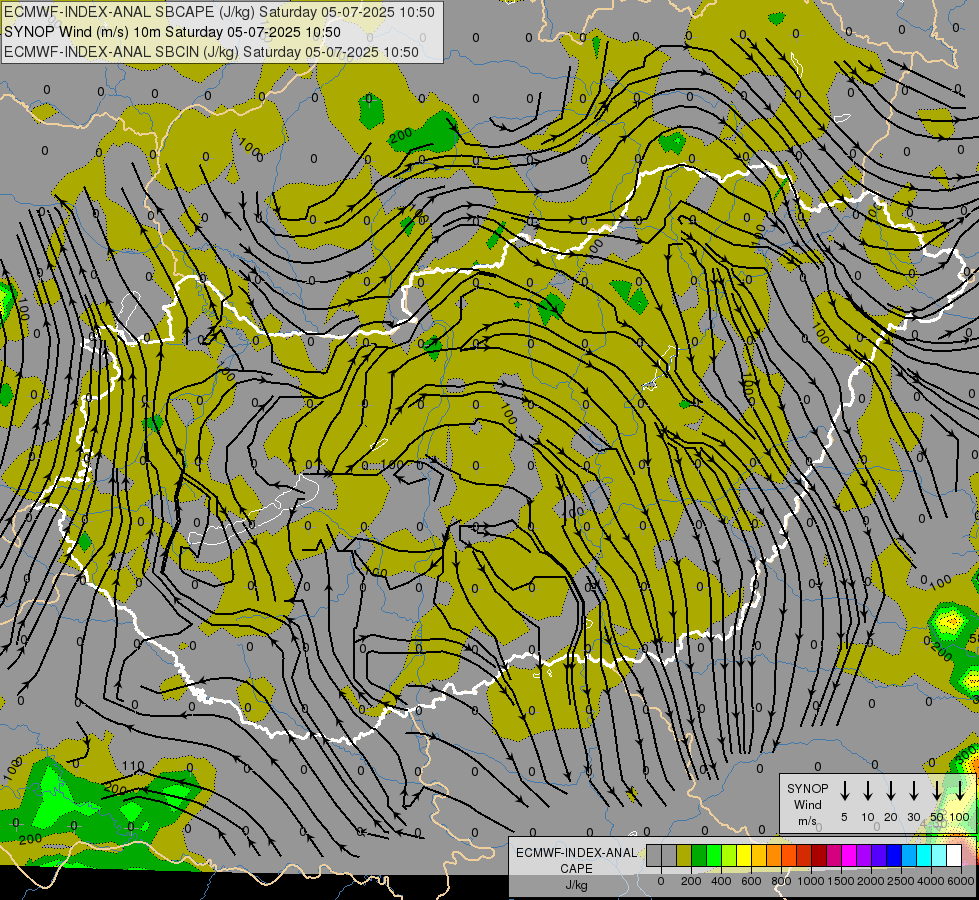Pick the yellow-green lime swatch in the CAPE scale
Image resolution: width=979 pixels, height=900 pixels.
click(x=729, y=855)
